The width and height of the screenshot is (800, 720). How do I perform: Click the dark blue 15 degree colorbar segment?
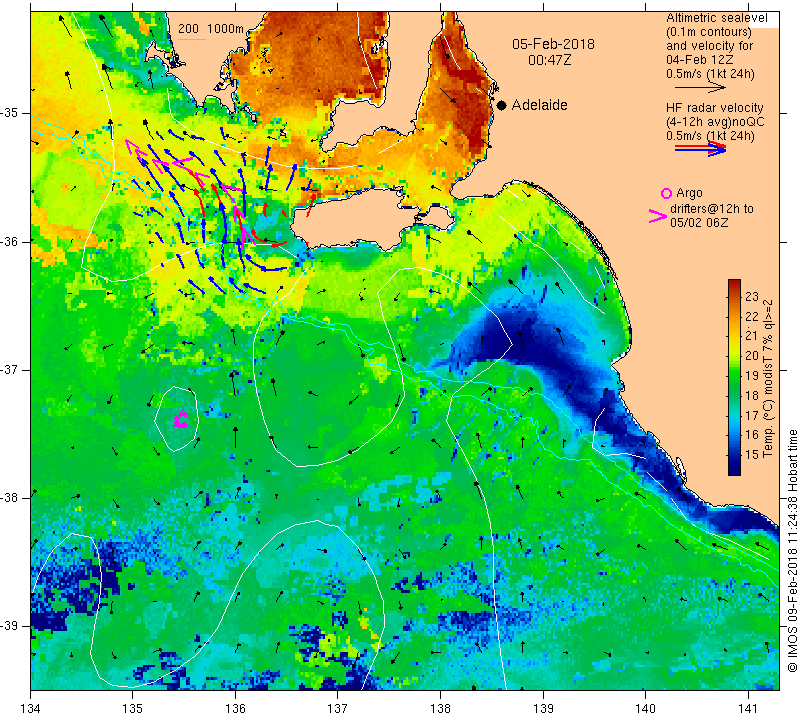point(734,462)
